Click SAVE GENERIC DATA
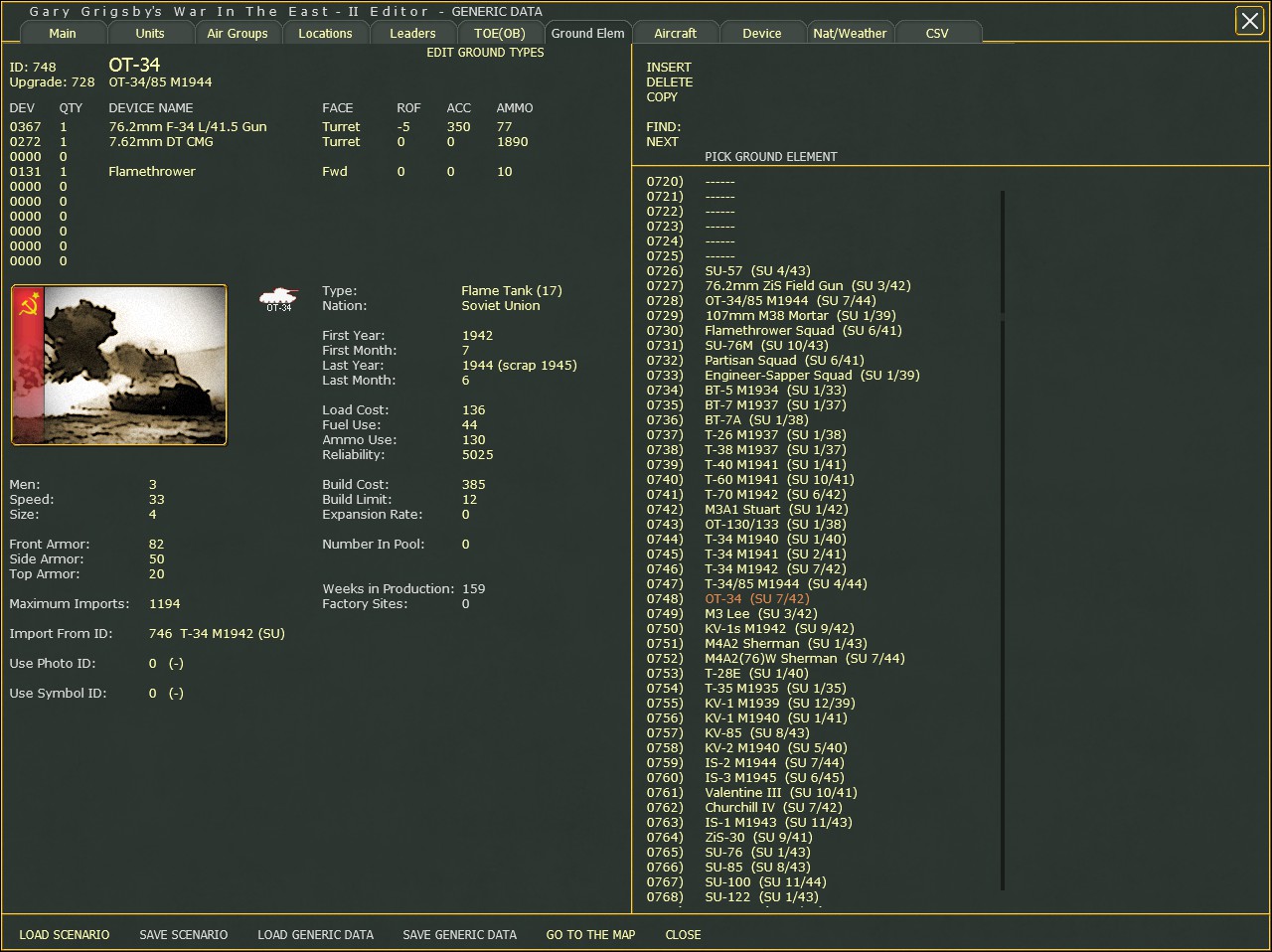Viewport: 1272px width, 952px height. click(x=460, y=935)
